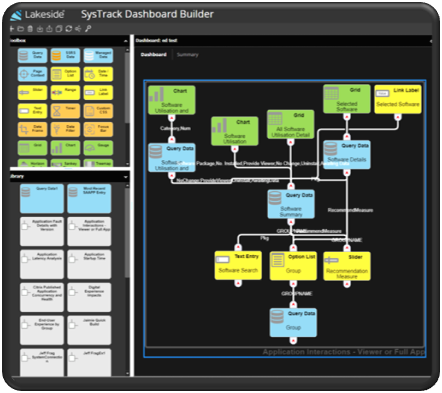Switch to the Summary tab
This screenshot has width=442, height=393.
[188, 55]
